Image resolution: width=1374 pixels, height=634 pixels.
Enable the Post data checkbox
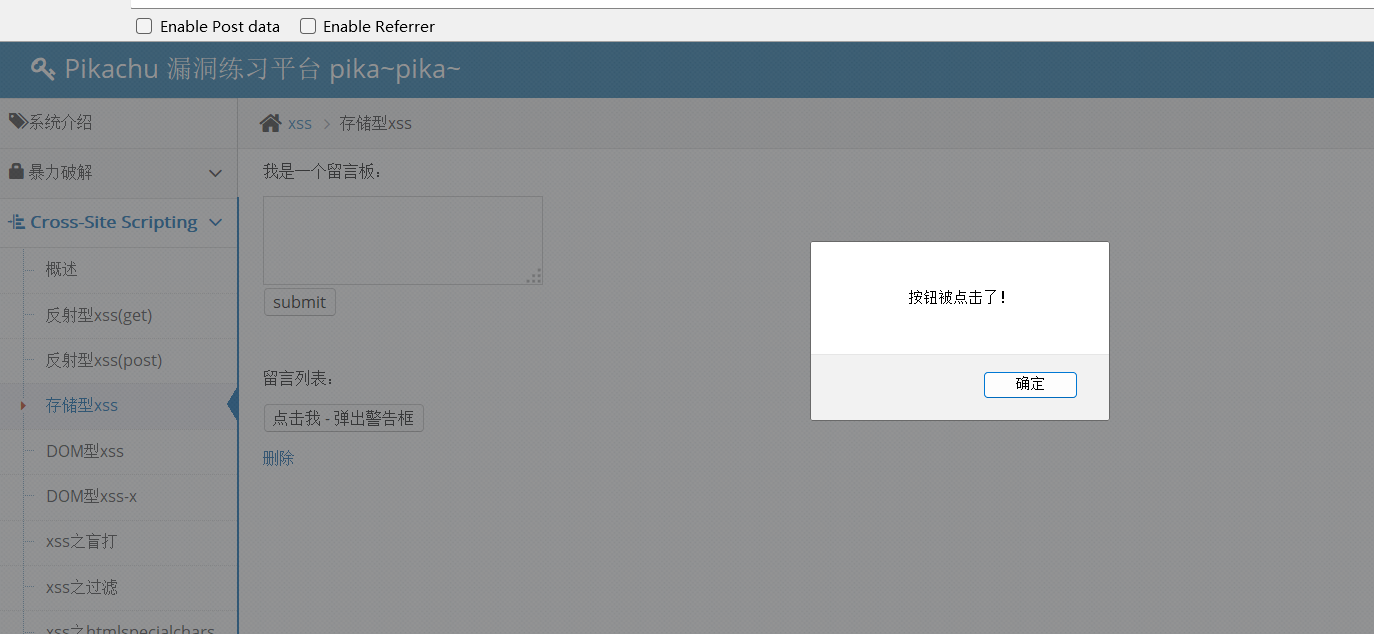click(144, 26)
